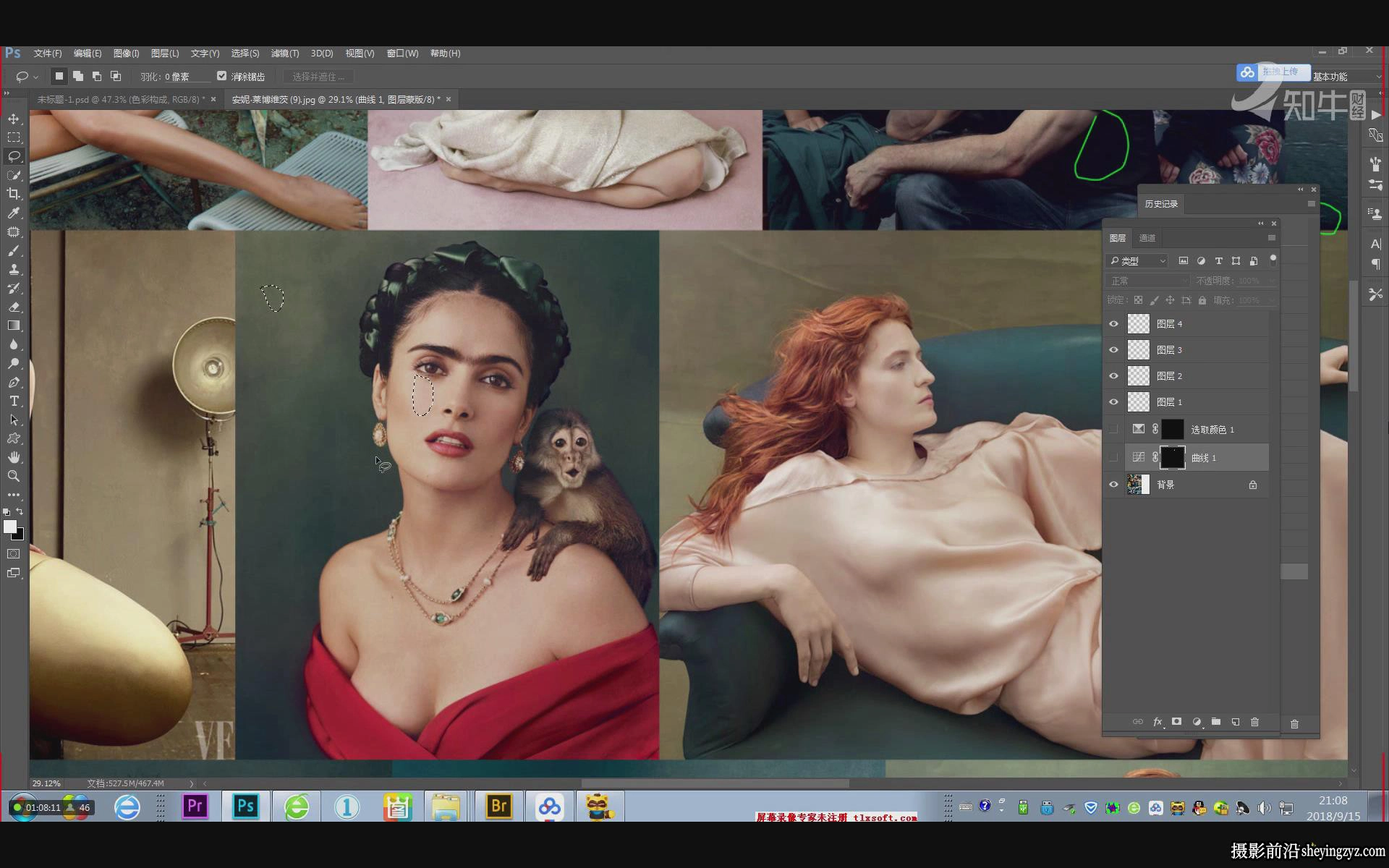1389x868 pixels.
Task: Toggle the 消除锯齿 anti-alias checkbox
Action: click(222, 76)
